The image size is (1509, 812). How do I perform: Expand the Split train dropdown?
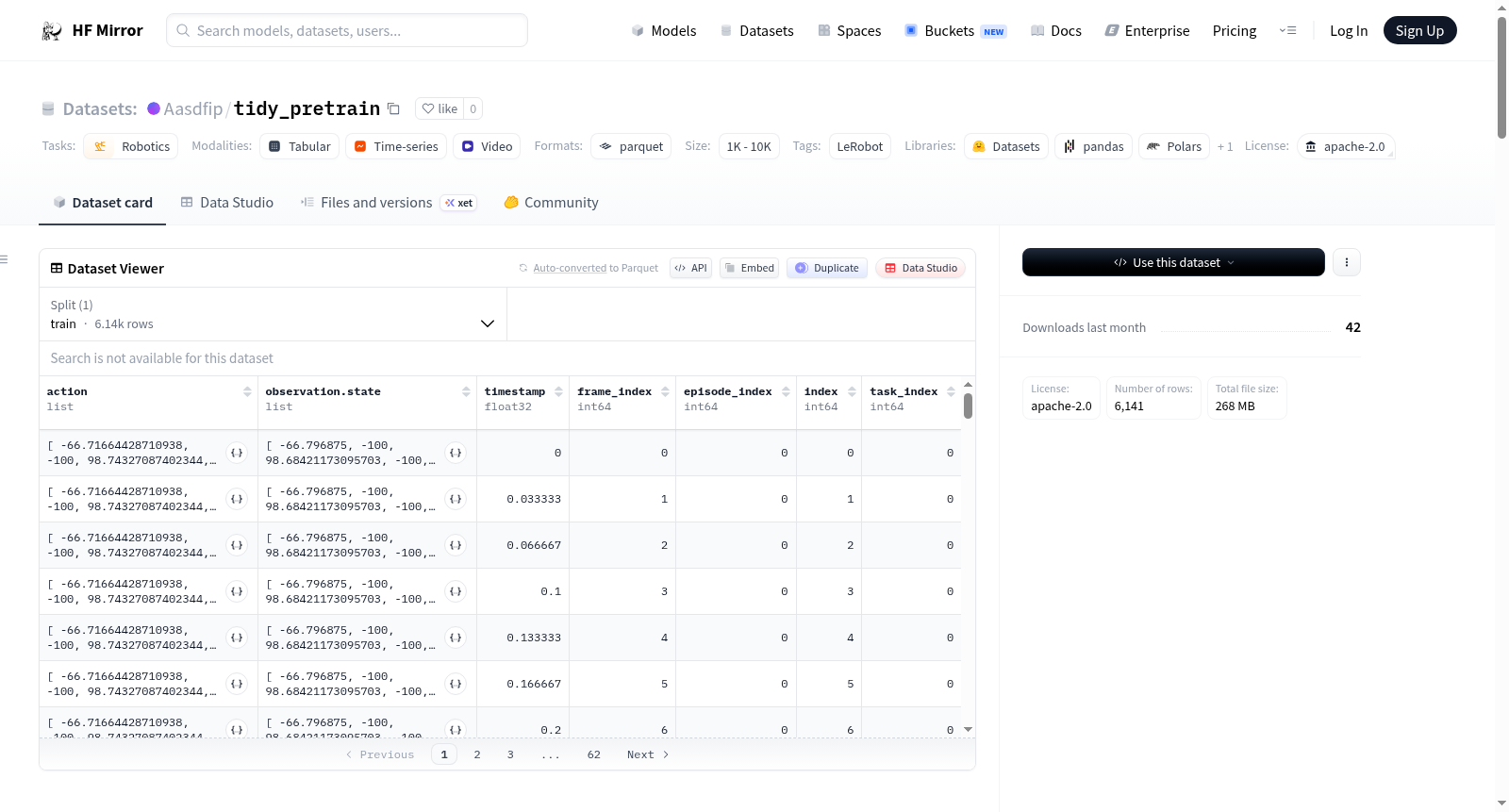point(273,314)
